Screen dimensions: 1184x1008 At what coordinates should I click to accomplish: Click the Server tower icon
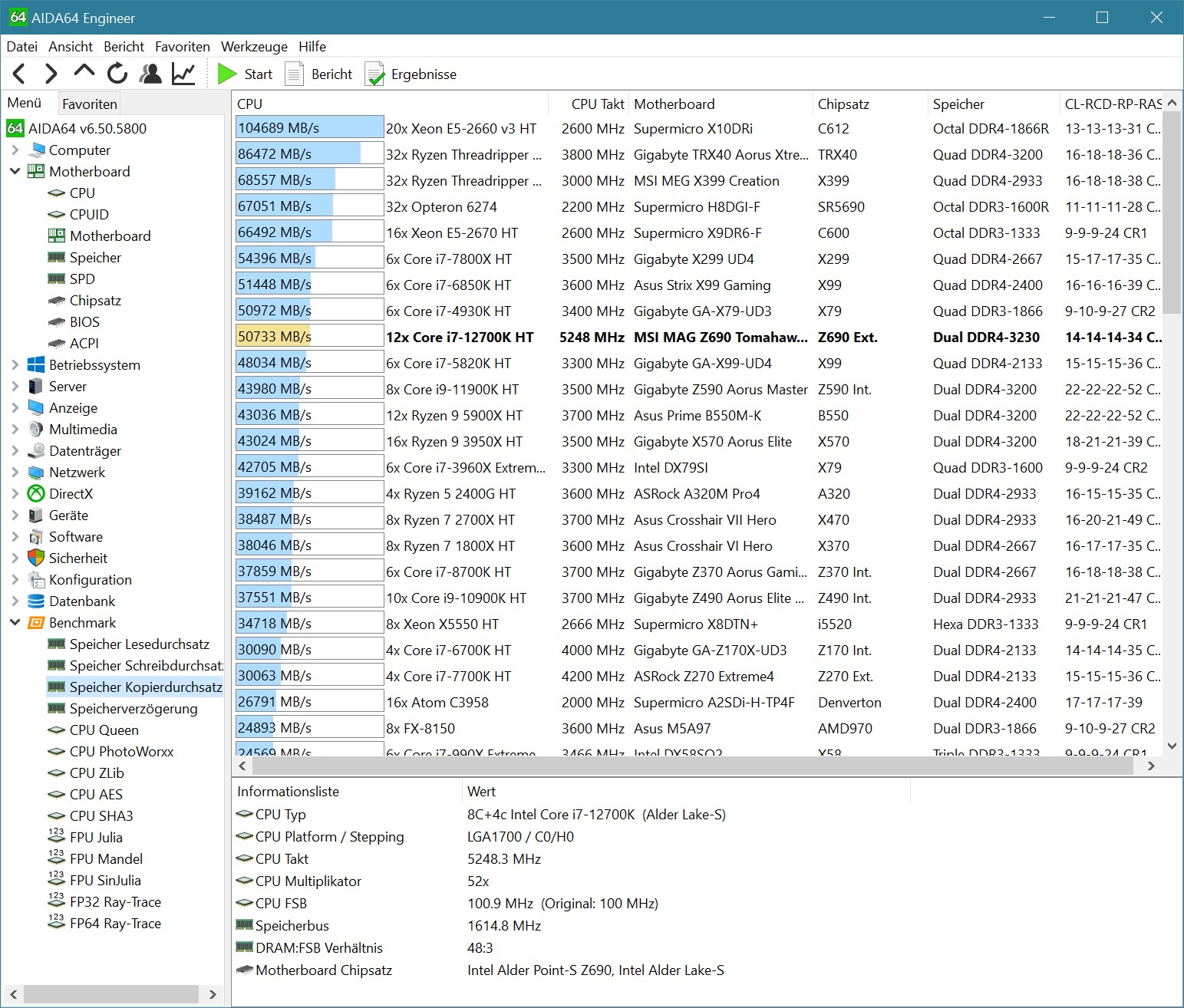(36, 386)
